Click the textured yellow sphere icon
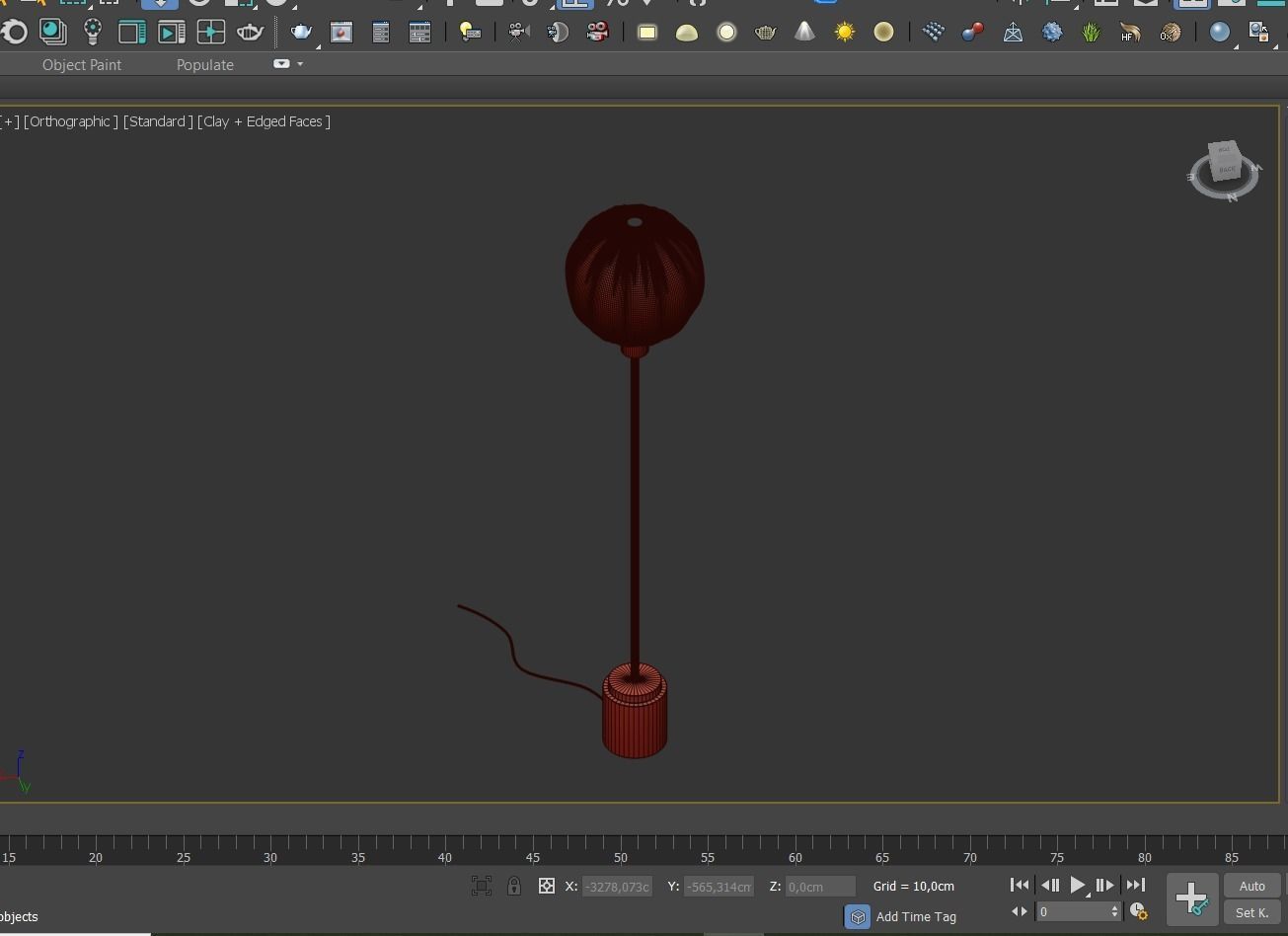 pos(884,33)
